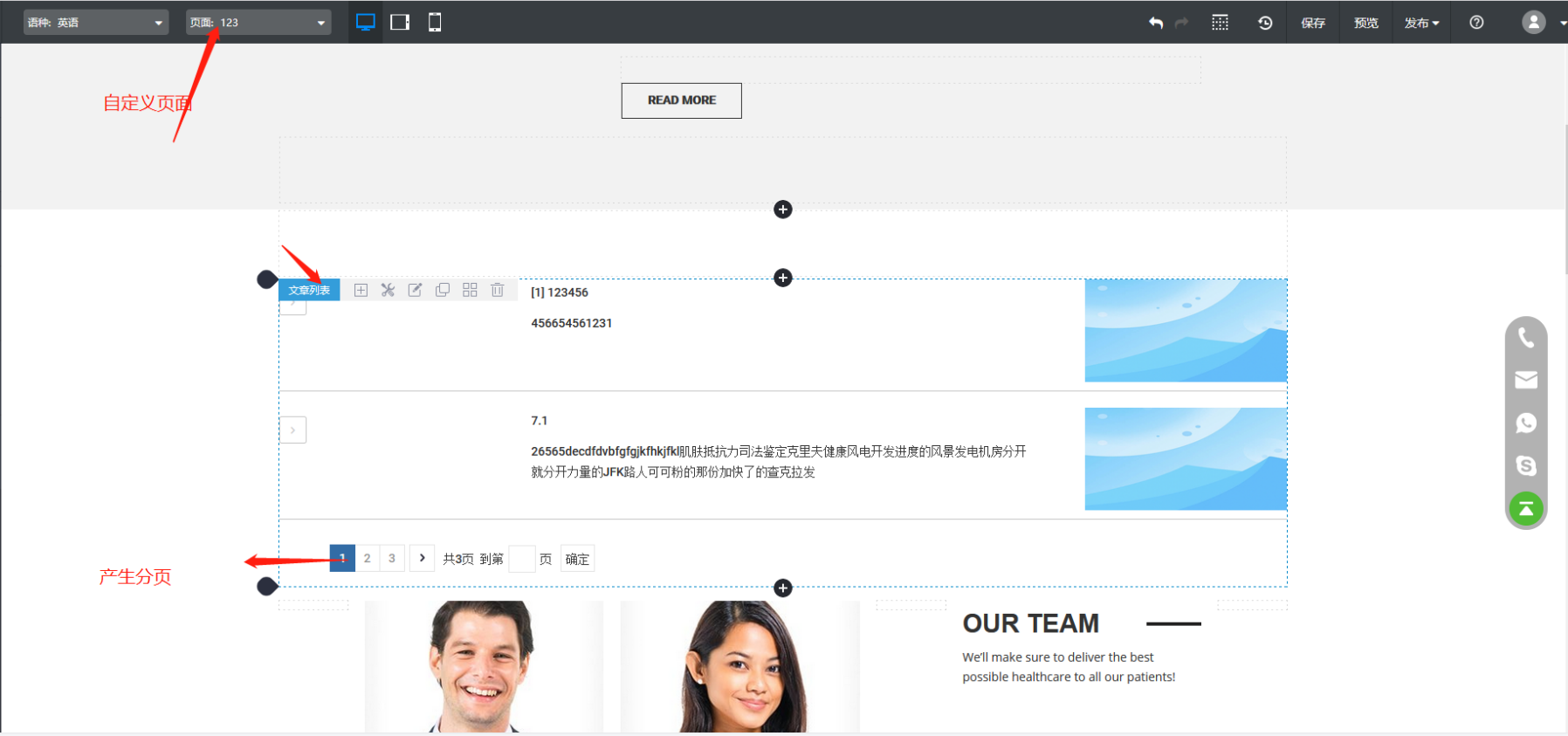This screenshot has height=736, width=1568.
Task: Open the help question mark icon
Action: point(1476,23)
